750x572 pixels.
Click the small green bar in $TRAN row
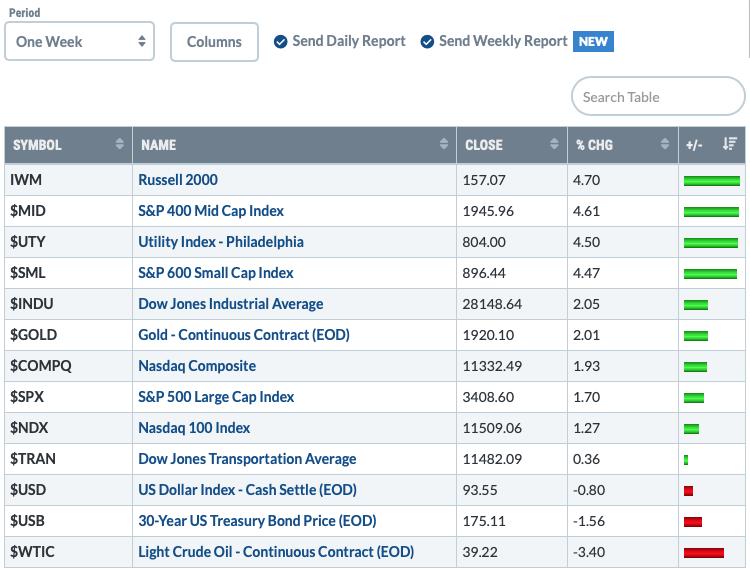[x=686, y=460]
